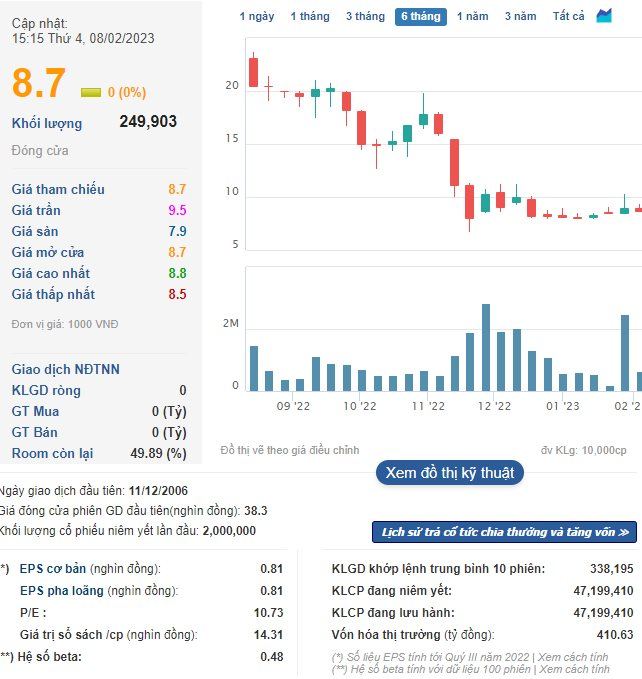Click the first red candlestick on chart
This screenshot has width=642, height=679.
coord(253,72)
